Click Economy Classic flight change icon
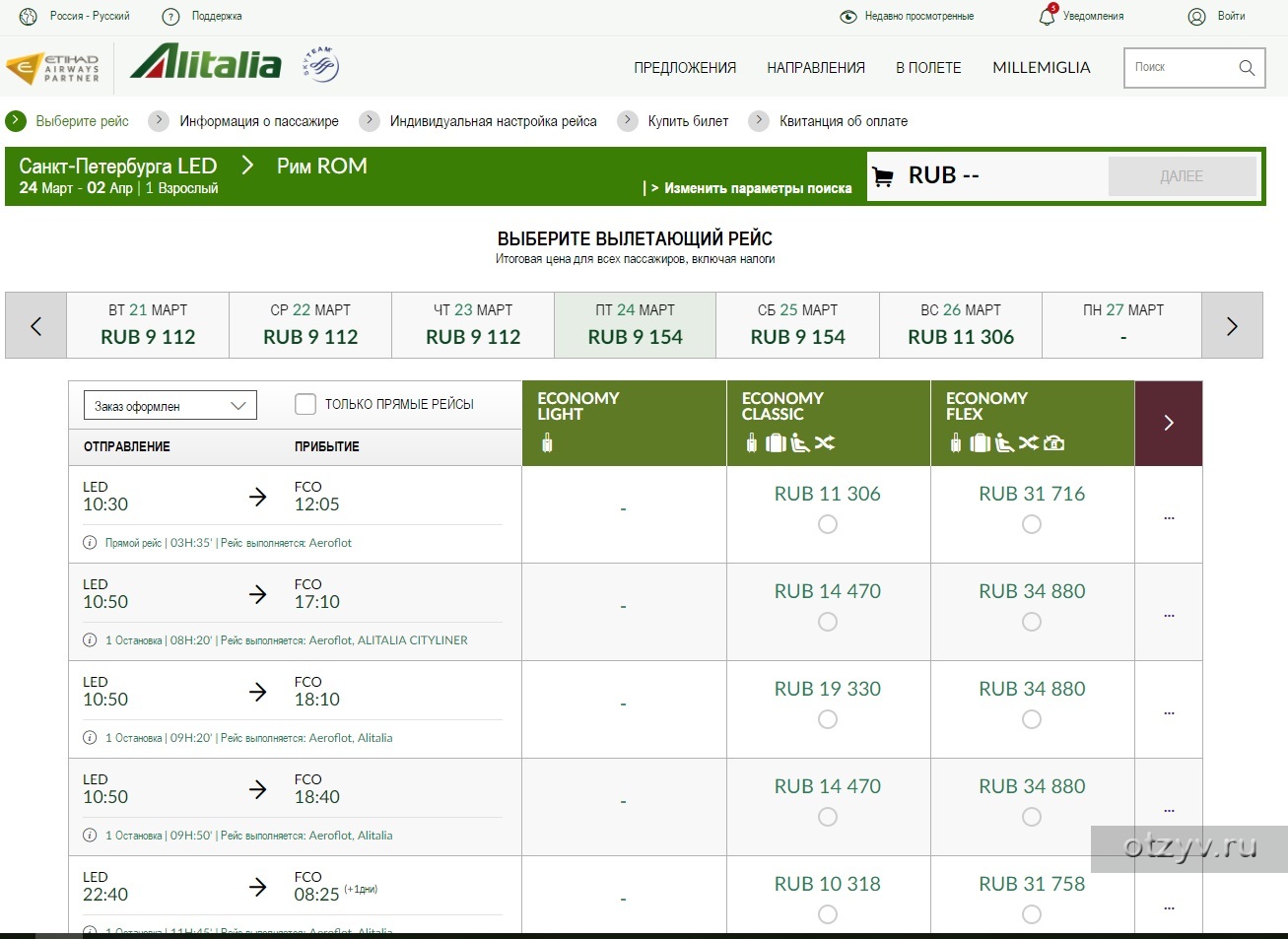 pyautogui.click(x=825, y=443)
